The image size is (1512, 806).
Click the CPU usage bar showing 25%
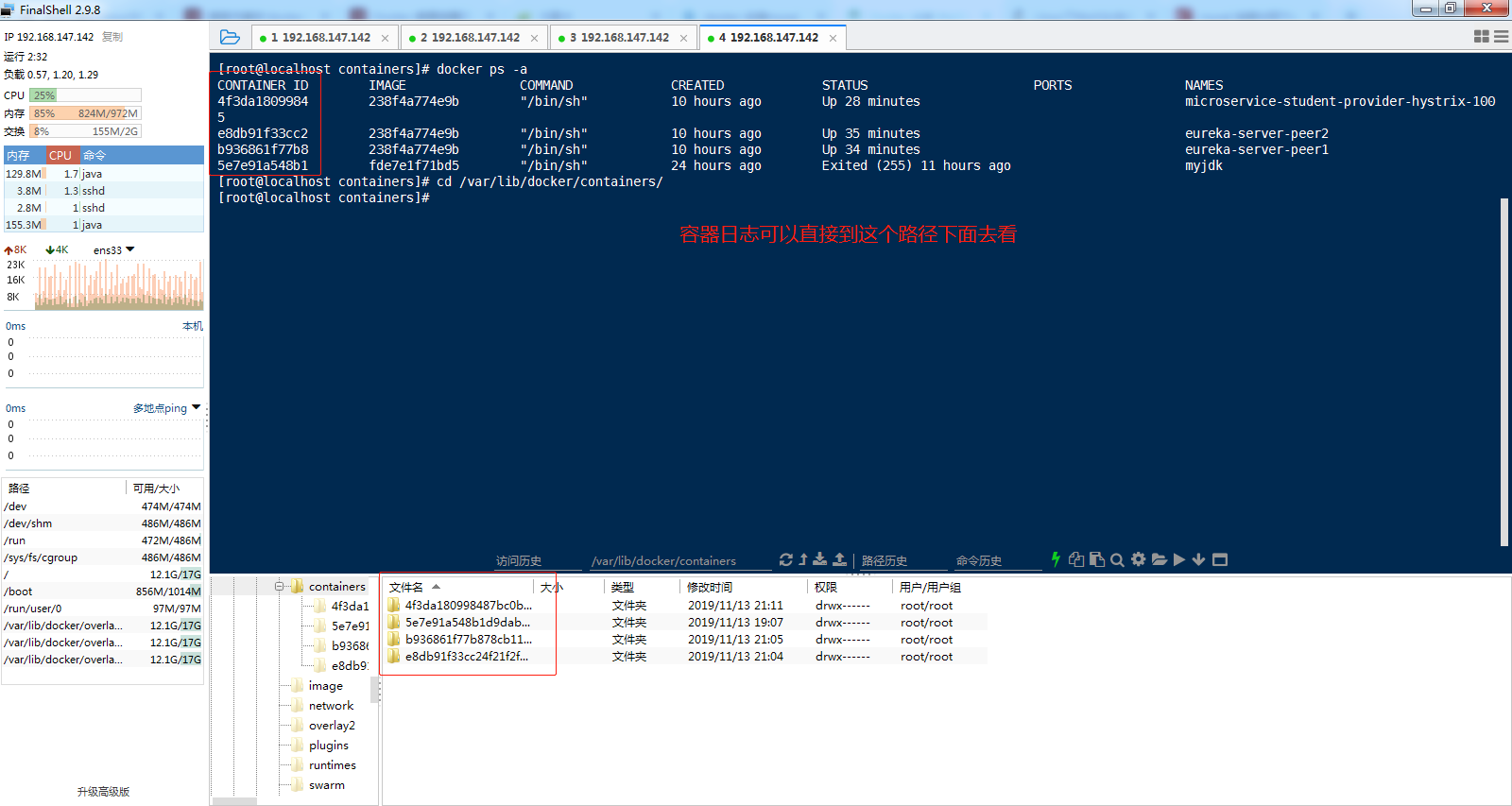(x=86, y=94)
